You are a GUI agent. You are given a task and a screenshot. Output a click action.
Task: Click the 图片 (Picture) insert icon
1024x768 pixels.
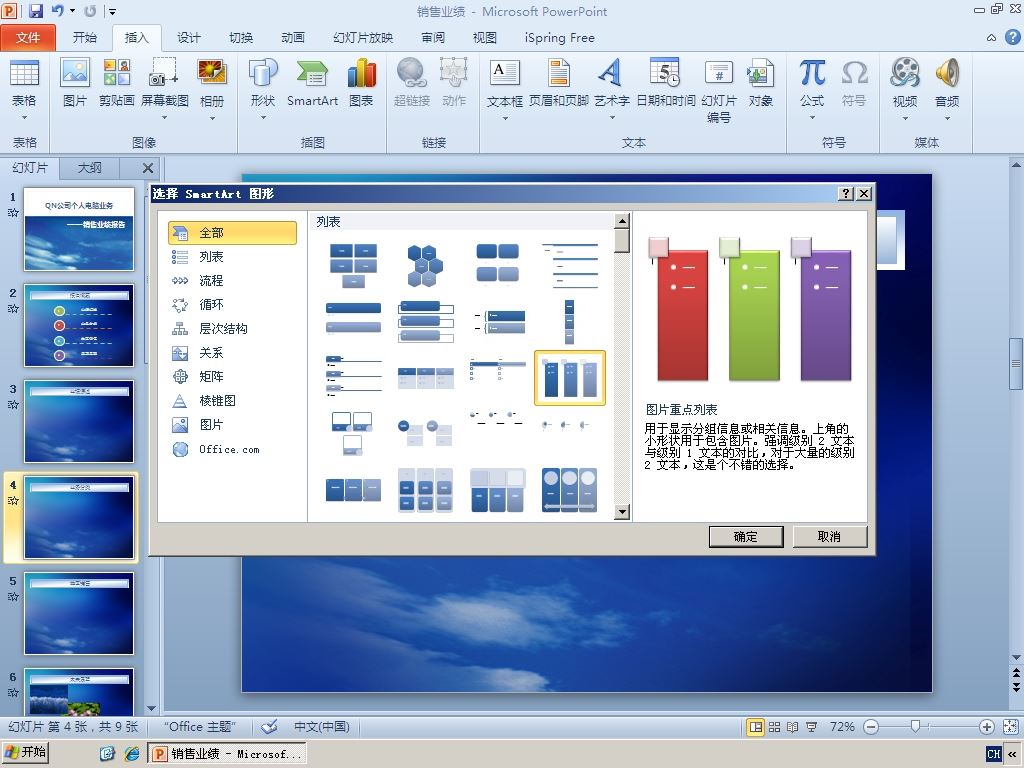click(x=74, y=83)
